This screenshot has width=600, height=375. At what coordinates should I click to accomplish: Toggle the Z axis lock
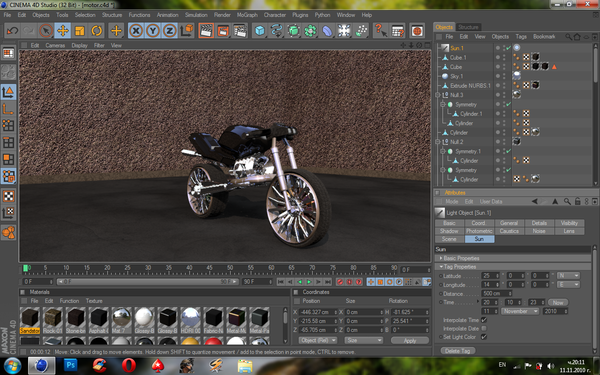[170, 31]
